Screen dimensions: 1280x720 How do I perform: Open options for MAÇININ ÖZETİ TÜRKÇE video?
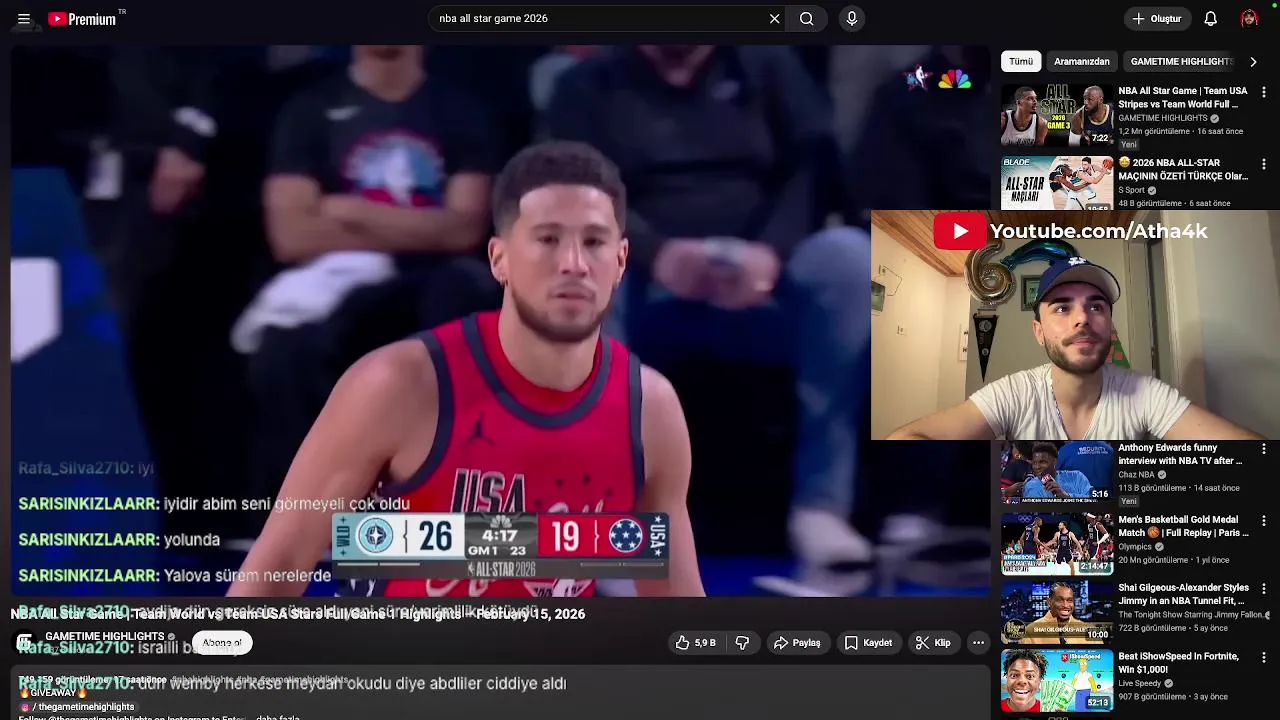[1264, 164]
